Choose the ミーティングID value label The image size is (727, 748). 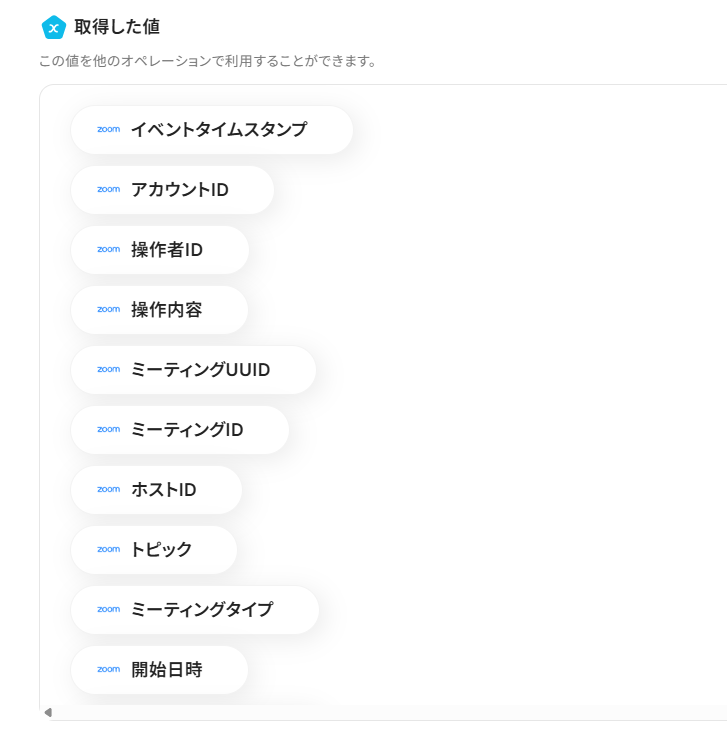click(x=187, y=430)
